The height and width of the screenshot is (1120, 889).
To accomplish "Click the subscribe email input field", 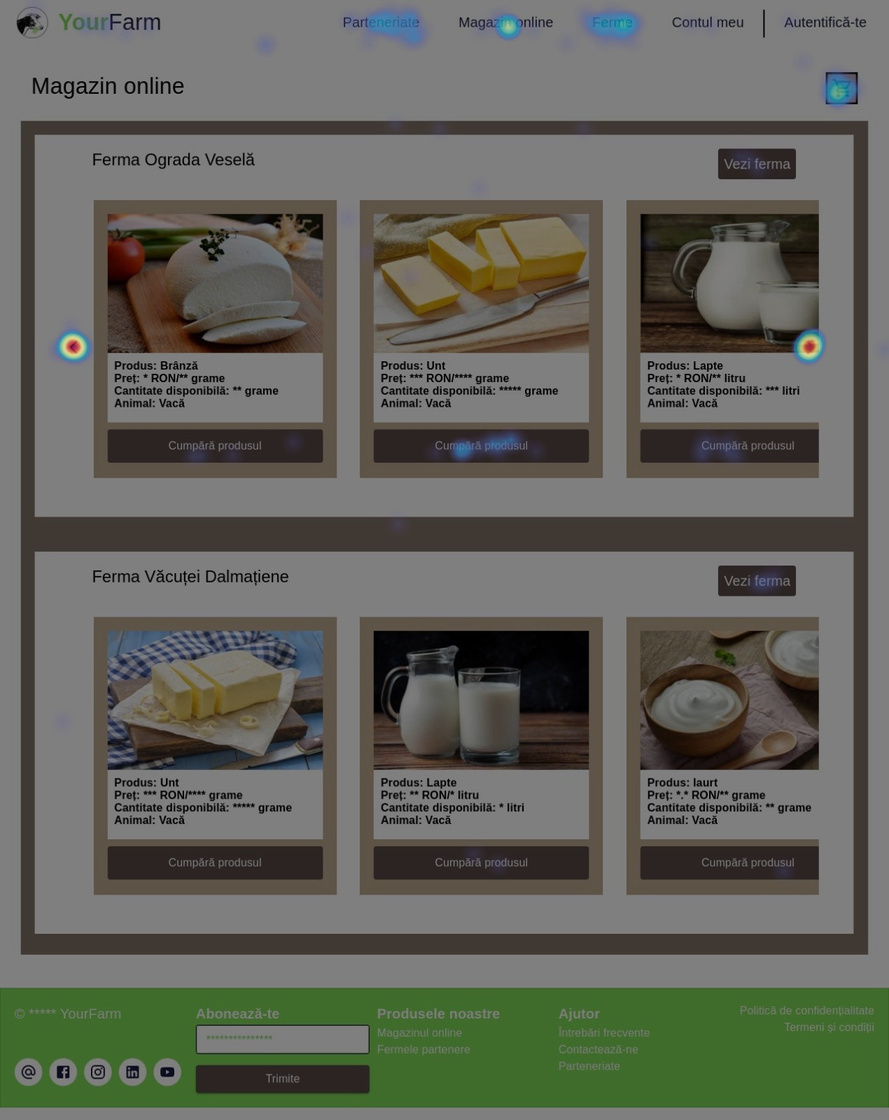I will click(283, 1039).
